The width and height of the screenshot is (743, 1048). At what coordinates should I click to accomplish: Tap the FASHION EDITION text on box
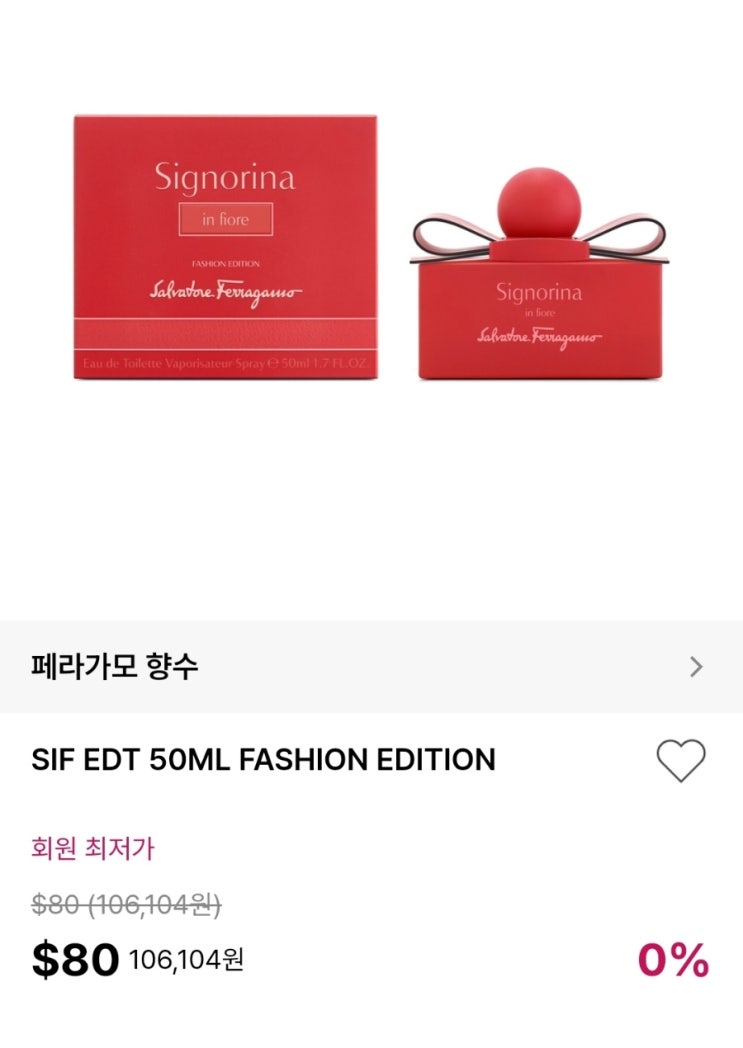point(226,264)
